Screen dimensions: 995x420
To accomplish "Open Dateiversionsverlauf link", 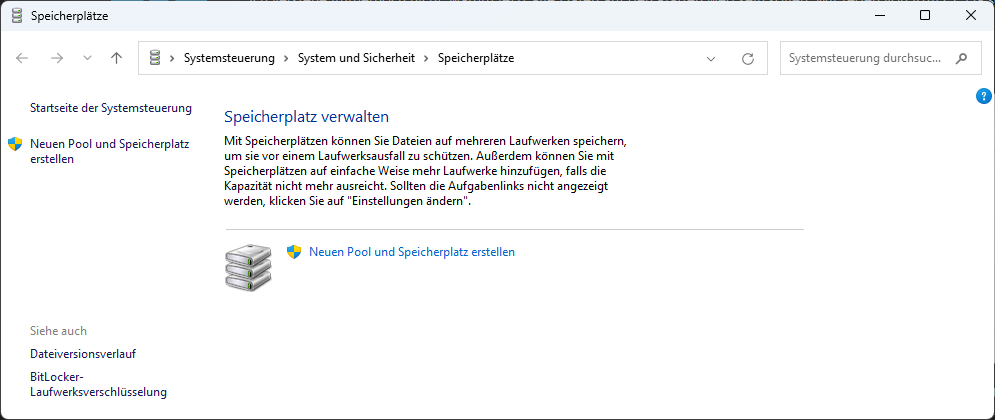I will click(83, 354).
